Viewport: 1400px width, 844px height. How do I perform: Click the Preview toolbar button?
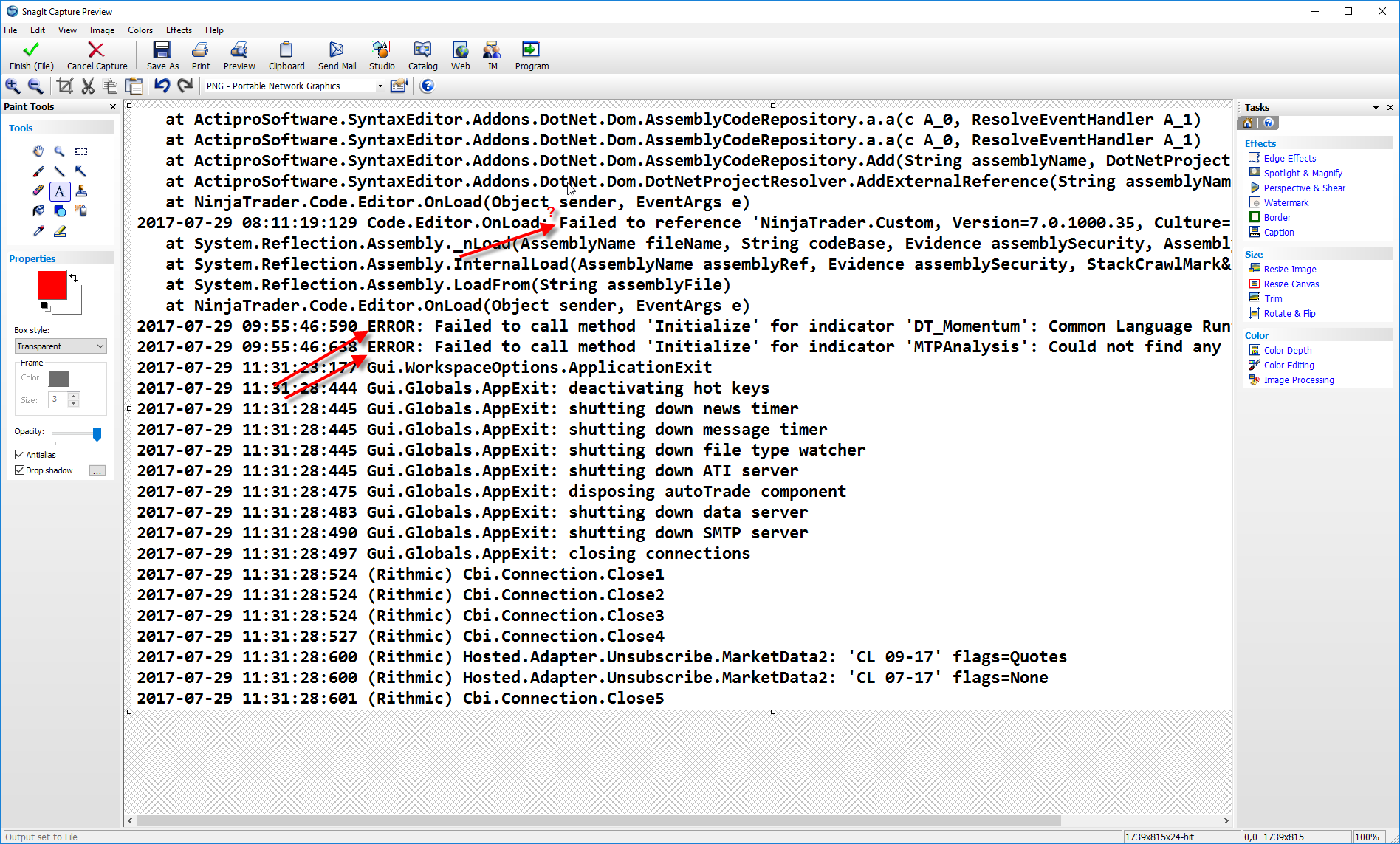click(239, 55)
